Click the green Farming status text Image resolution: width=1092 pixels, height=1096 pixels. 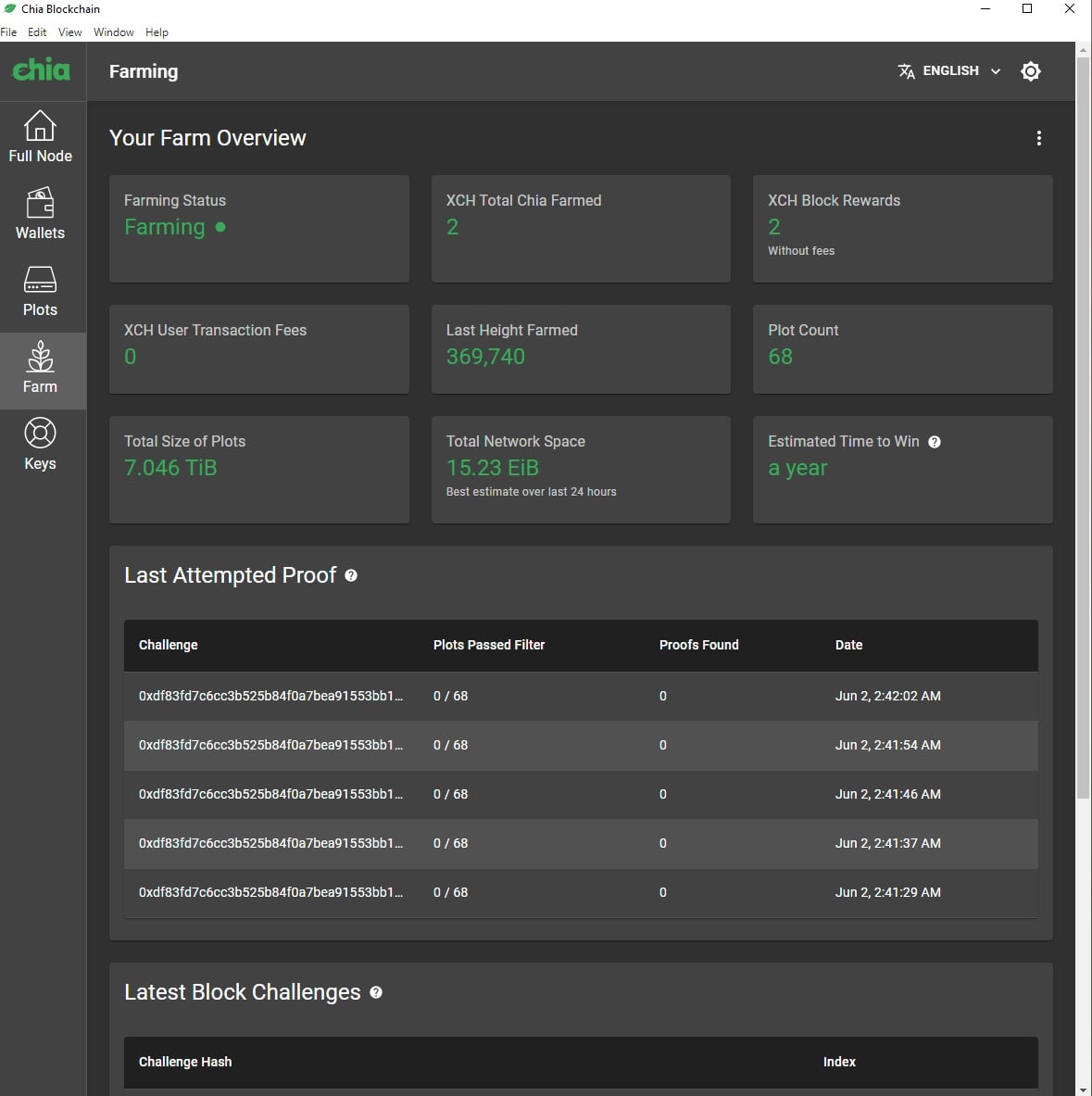click(x=165, y=227)
